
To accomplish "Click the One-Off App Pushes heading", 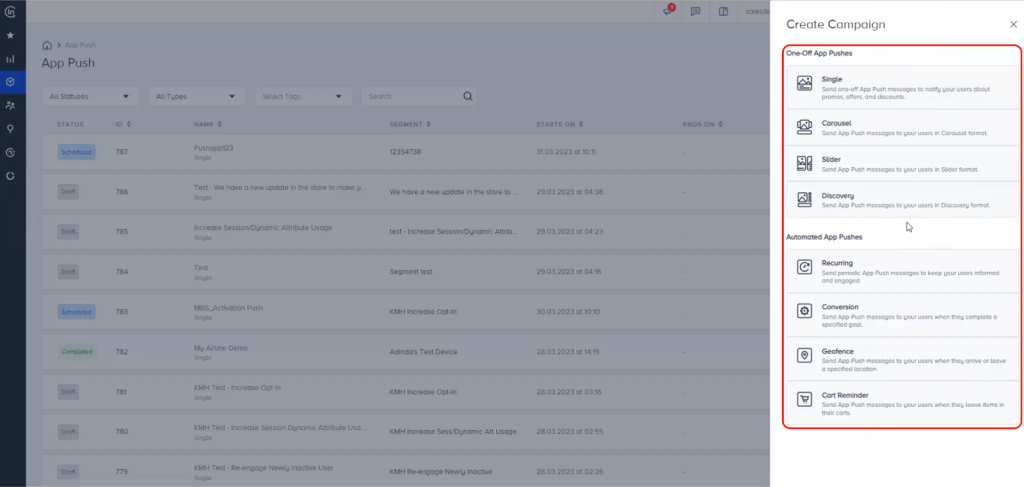I will [819, 53].
